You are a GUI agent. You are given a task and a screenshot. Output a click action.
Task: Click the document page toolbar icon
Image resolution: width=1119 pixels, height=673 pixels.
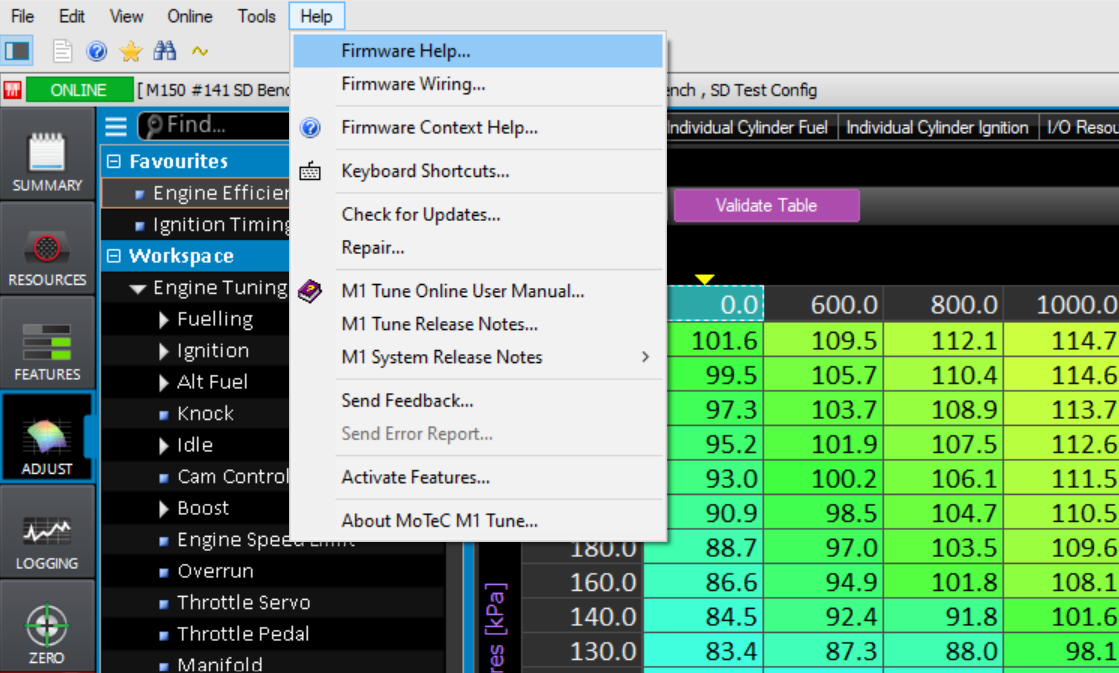click(63, 51)
